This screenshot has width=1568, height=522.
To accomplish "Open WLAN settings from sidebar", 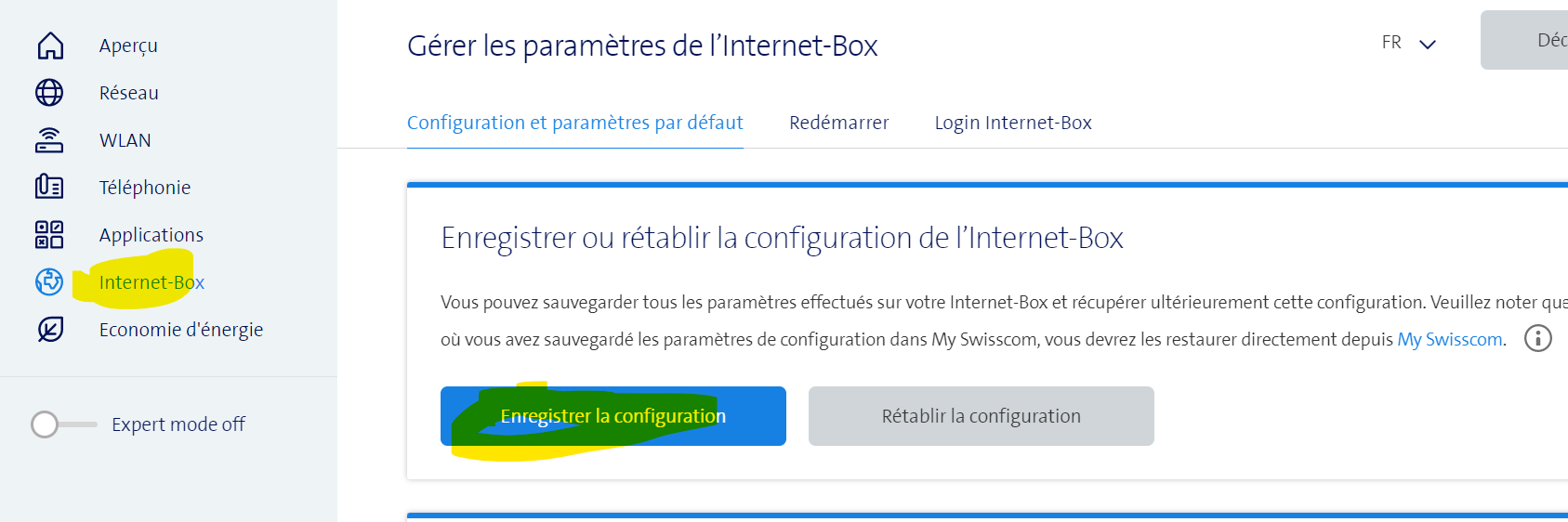I will 125,140.
